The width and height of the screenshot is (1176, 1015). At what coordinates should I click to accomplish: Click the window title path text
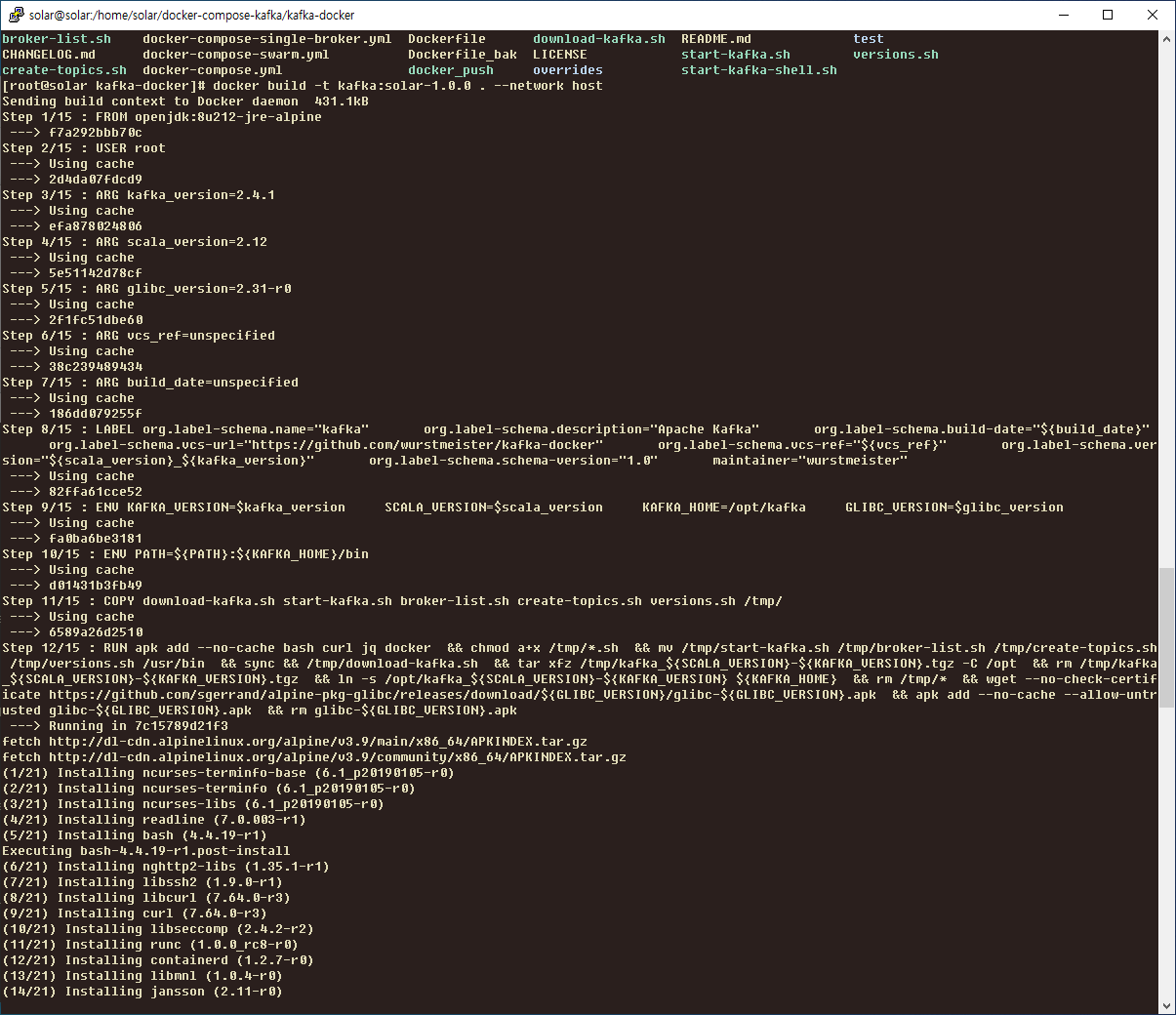coord(192,15)
